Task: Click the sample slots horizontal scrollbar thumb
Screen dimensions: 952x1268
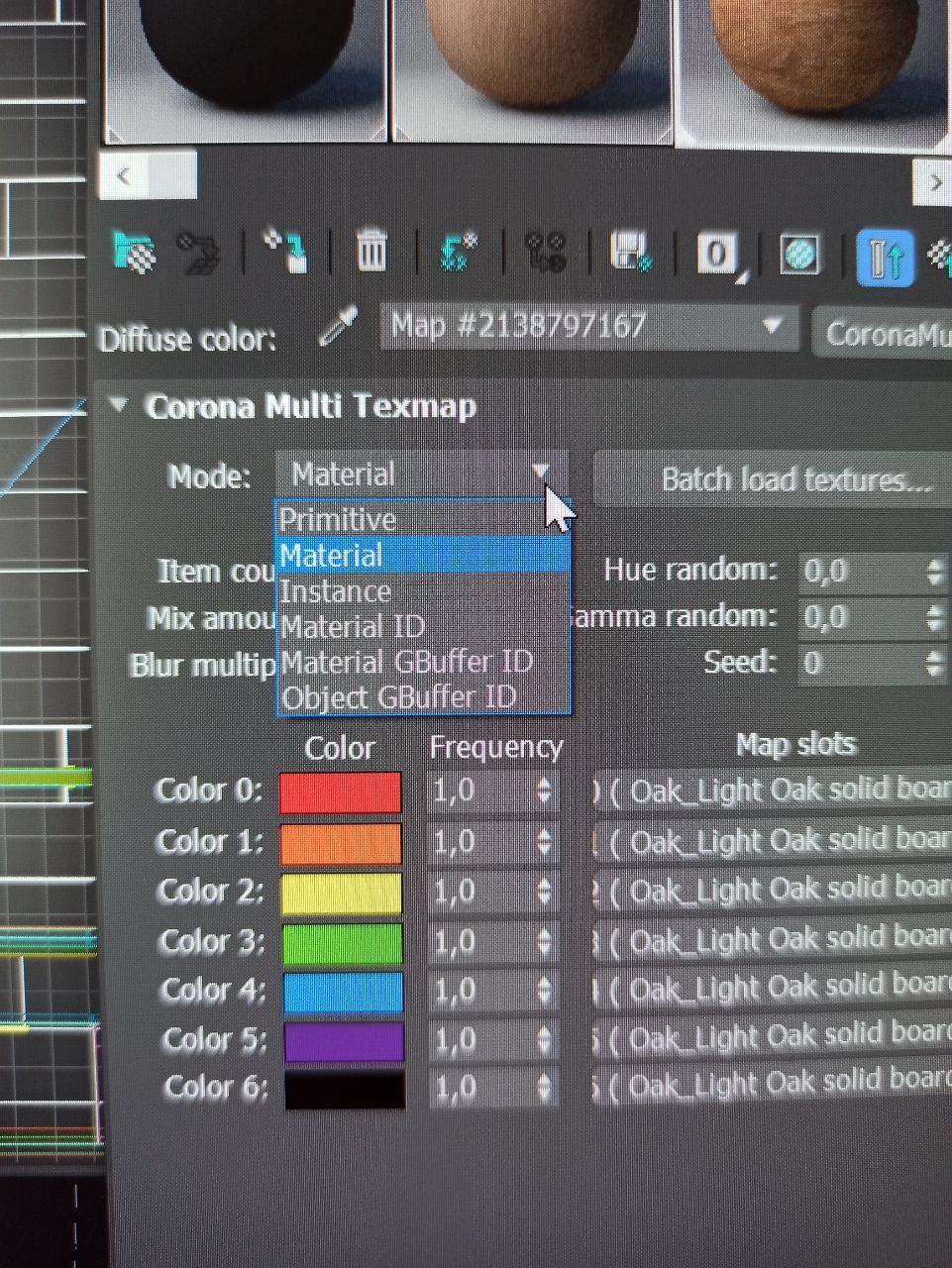Action: (x=170, y=176)
